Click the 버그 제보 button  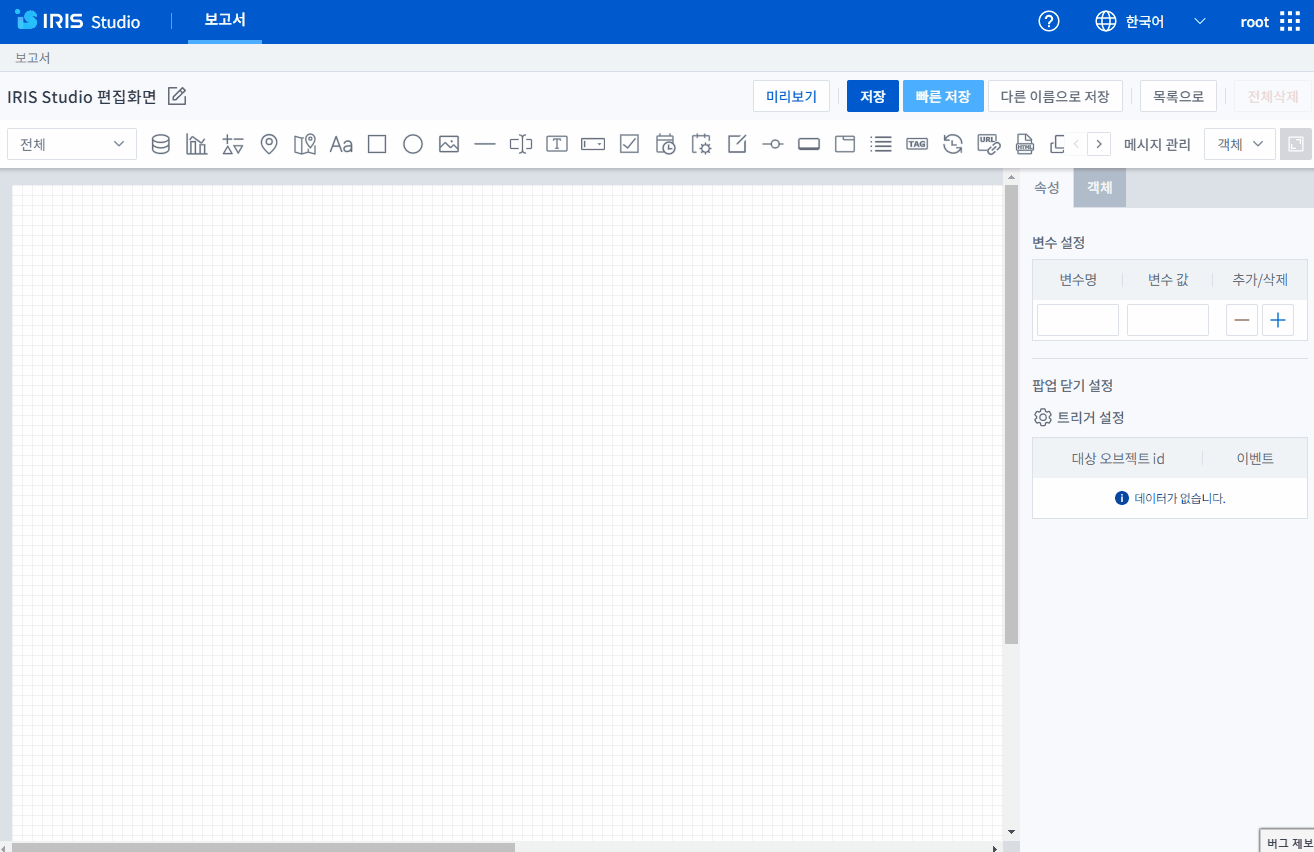[x=1287, y=842]
